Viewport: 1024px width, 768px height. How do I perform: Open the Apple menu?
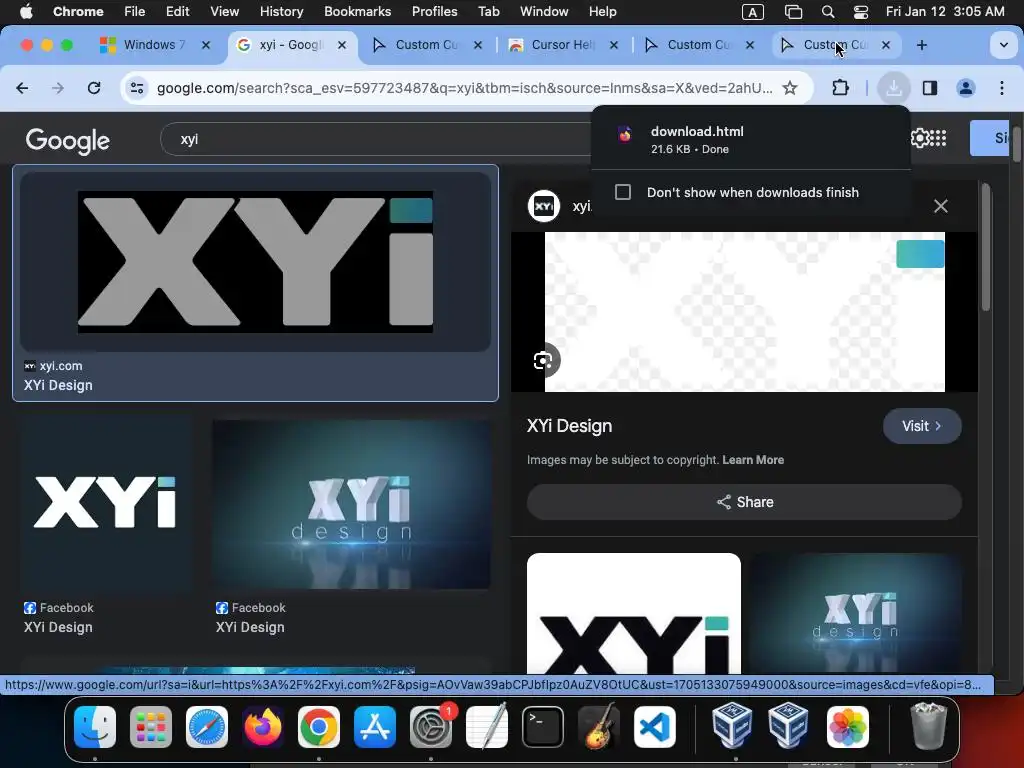(26, 12)
